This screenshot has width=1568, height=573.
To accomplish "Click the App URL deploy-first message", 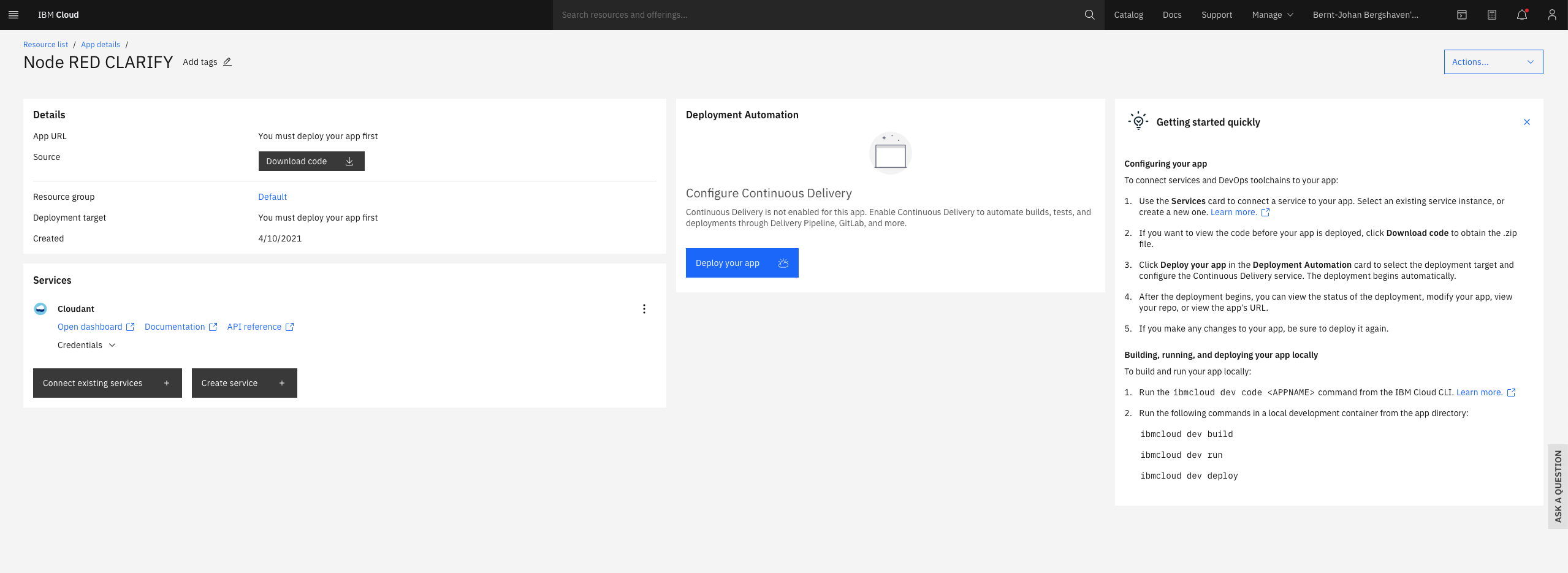I will click(x=318, y=136).
